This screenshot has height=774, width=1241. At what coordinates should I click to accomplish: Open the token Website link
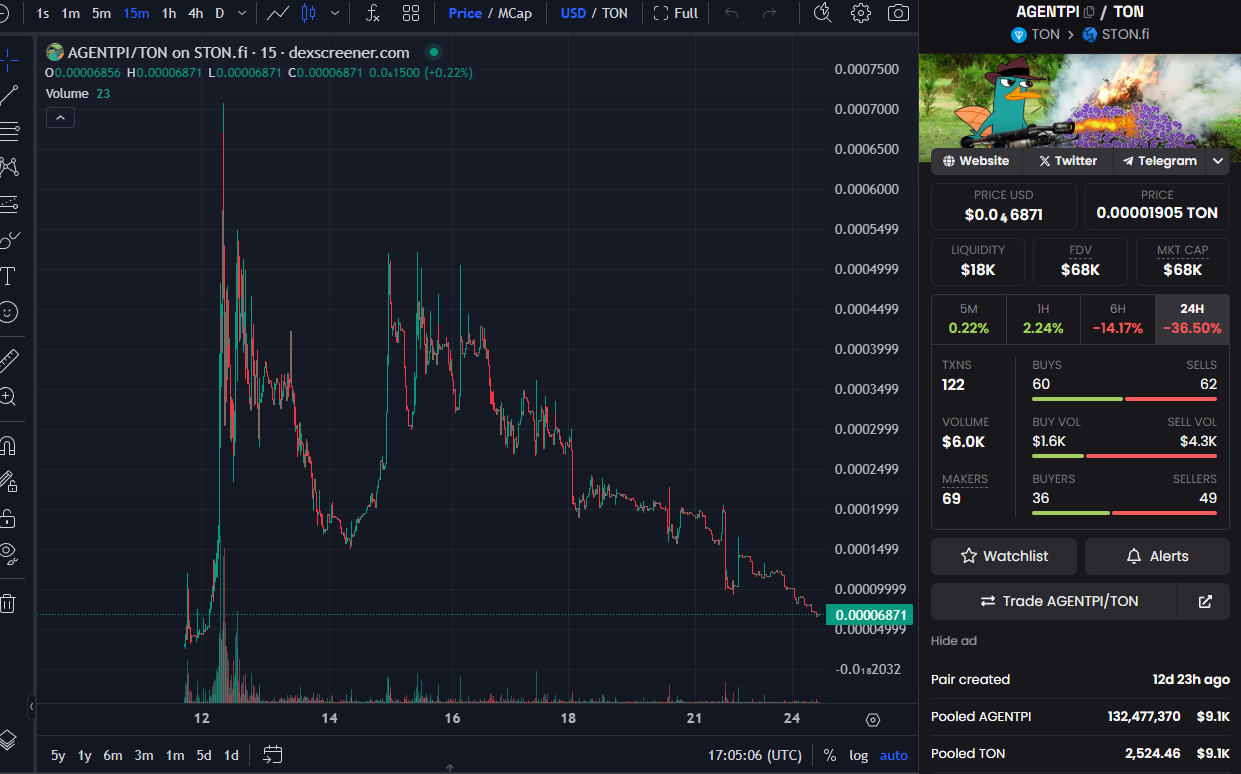pos(976,161)
